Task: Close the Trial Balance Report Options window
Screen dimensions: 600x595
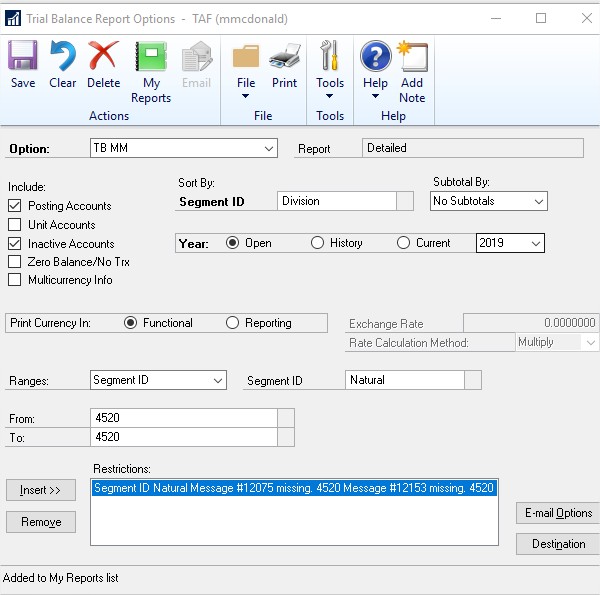Action: [x=587, y=18]
